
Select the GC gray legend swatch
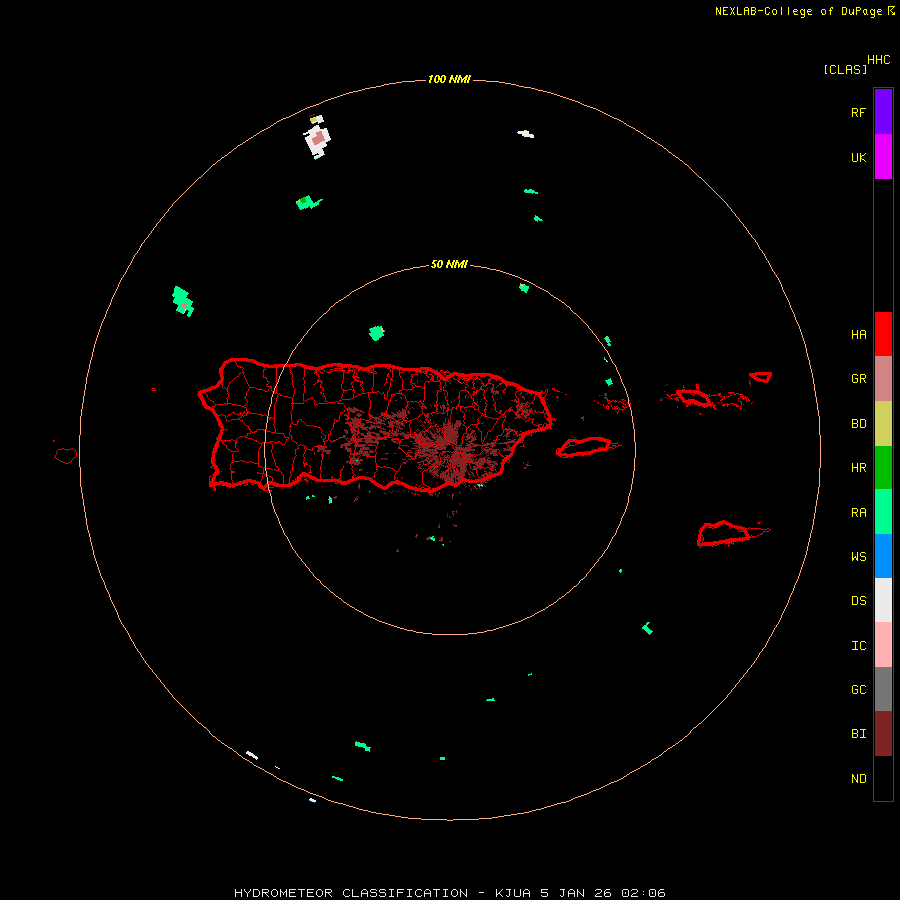[883, 689]
